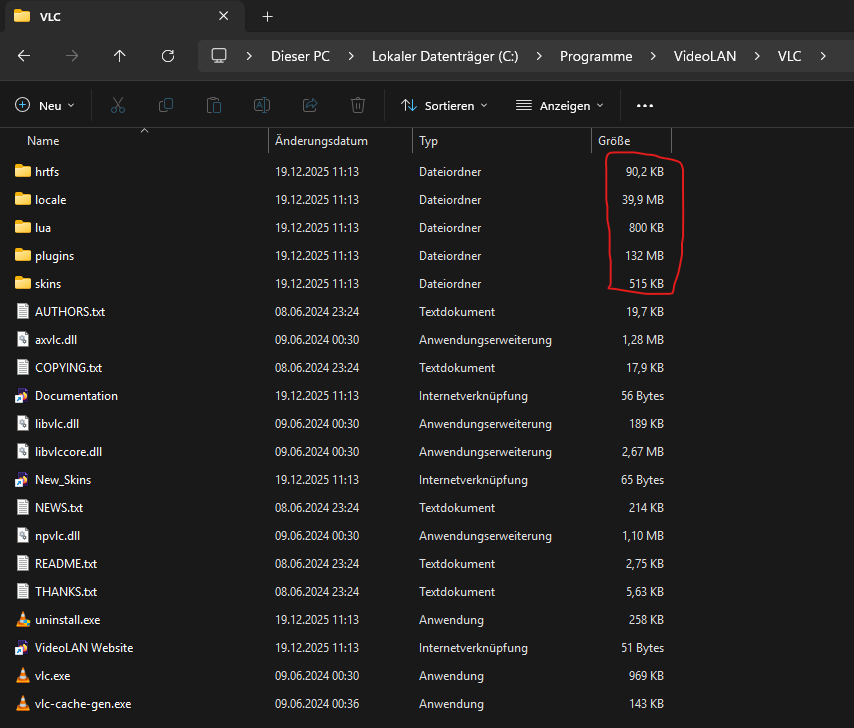Select the NEWS.txt file name
Screen dimensions: 854x728
pyautogui.click(x=59, y=507)
